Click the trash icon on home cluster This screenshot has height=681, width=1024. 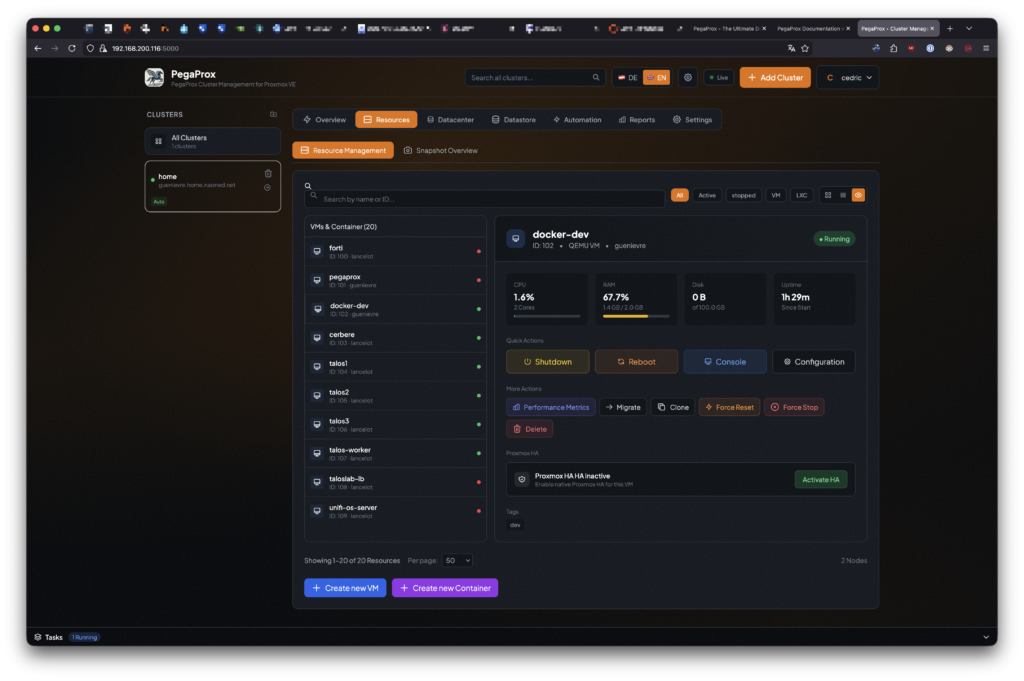tap(268, 174)
